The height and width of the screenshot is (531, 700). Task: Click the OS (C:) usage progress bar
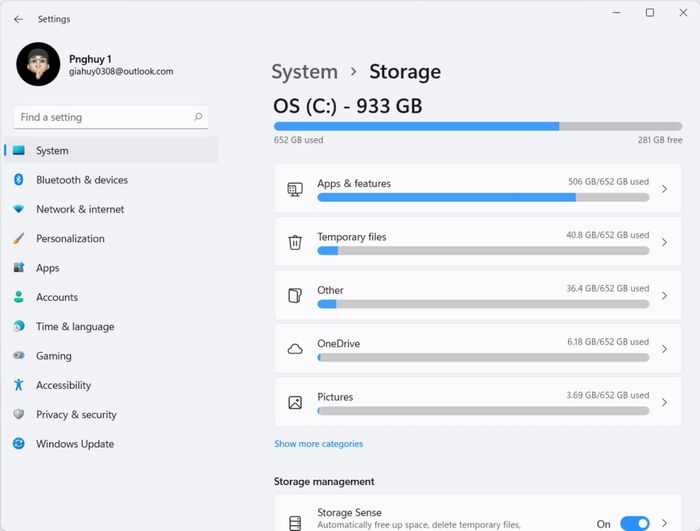point(478,126)
